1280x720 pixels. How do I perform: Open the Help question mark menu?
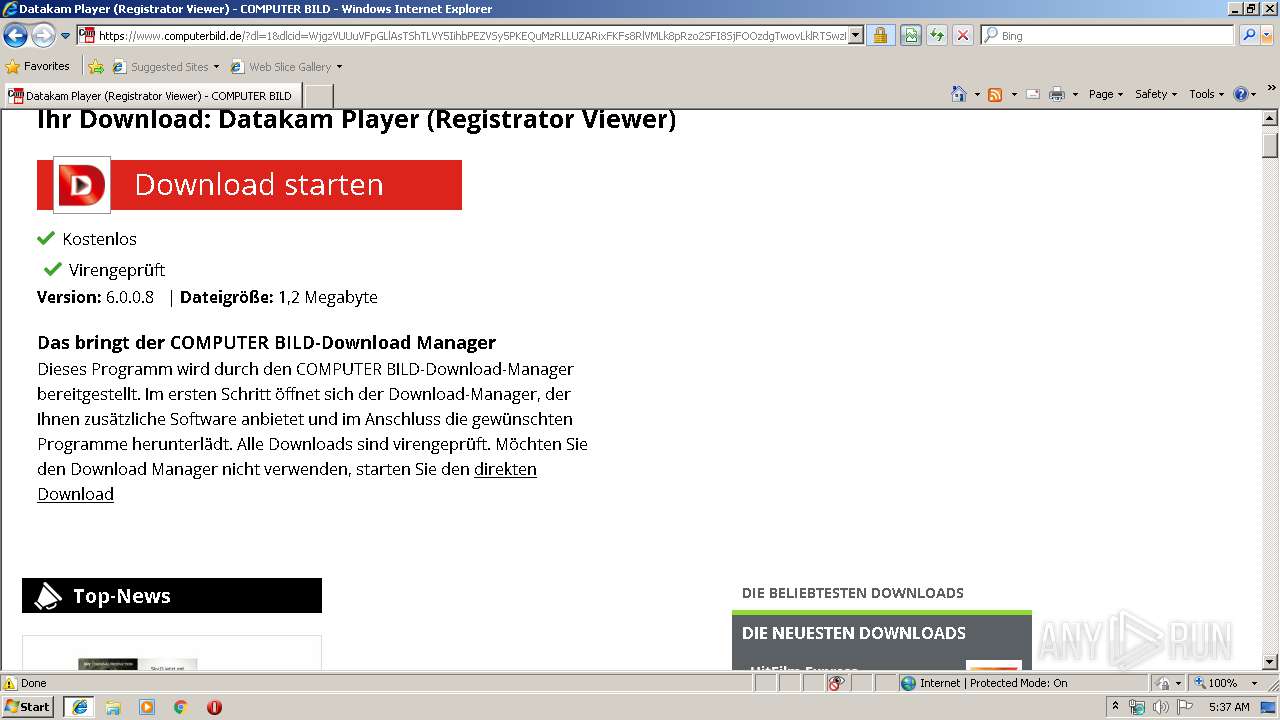pos(1244,94)
